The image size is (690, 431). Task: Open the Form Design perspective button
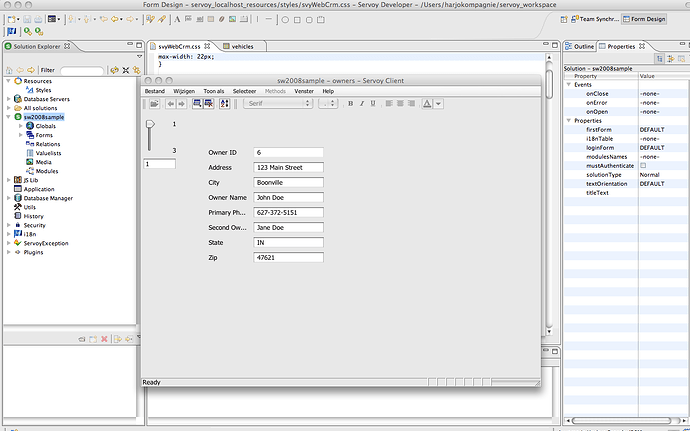coord(644,19)
